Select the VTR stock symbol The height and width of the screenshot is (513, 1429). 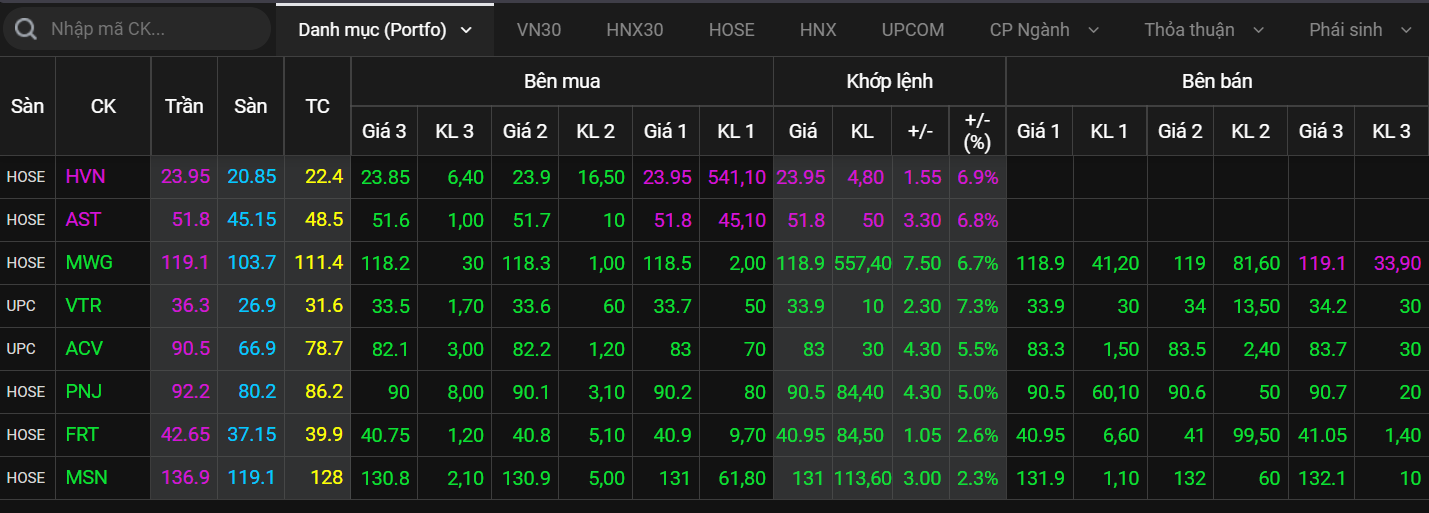tap(83, 306)
